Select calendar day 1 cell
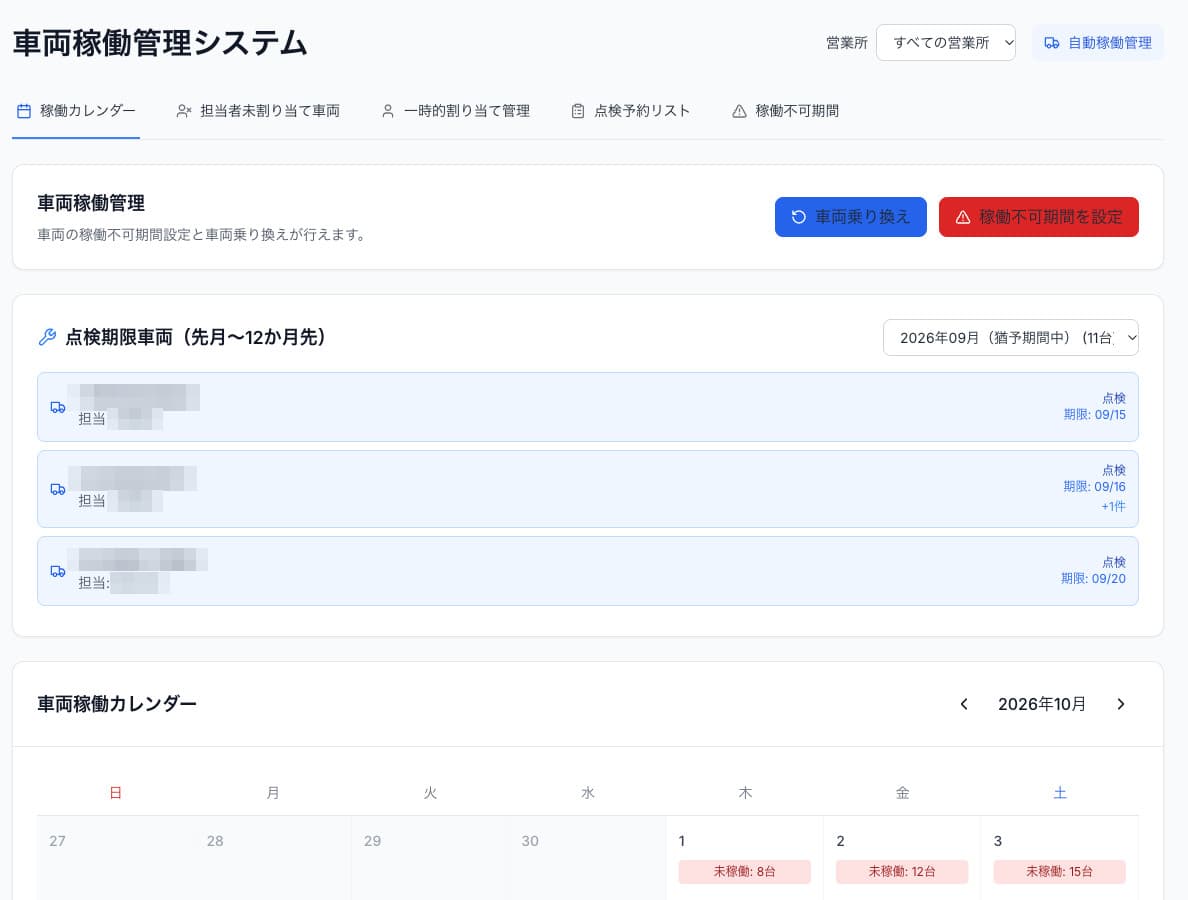 [745, 858]
